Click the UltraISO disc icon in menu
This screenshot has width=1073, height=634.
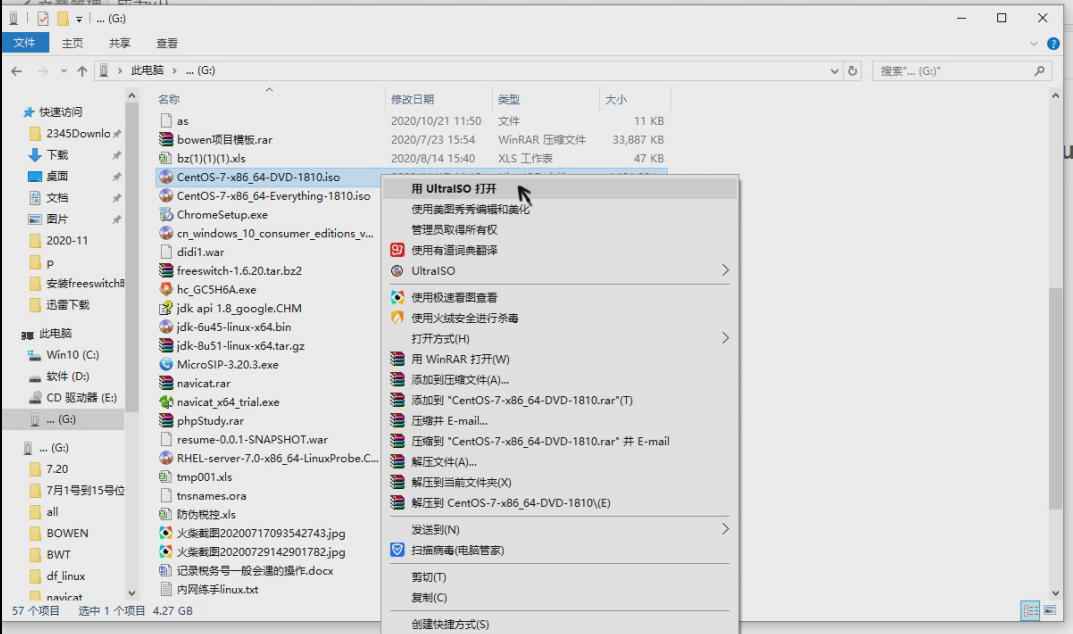pos(397,270)
